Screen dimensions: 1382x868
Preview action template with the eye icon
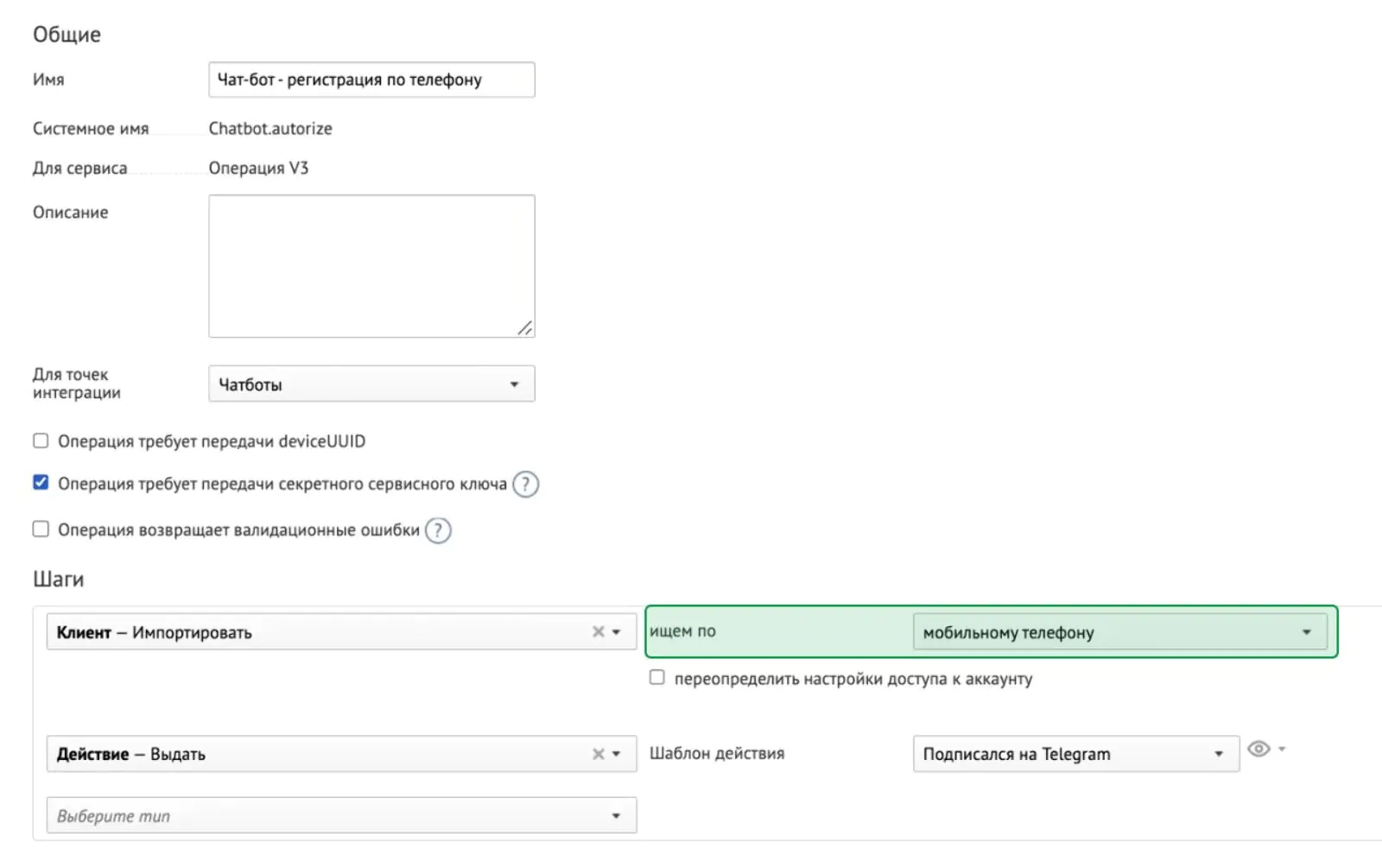tap(1258, 749)
